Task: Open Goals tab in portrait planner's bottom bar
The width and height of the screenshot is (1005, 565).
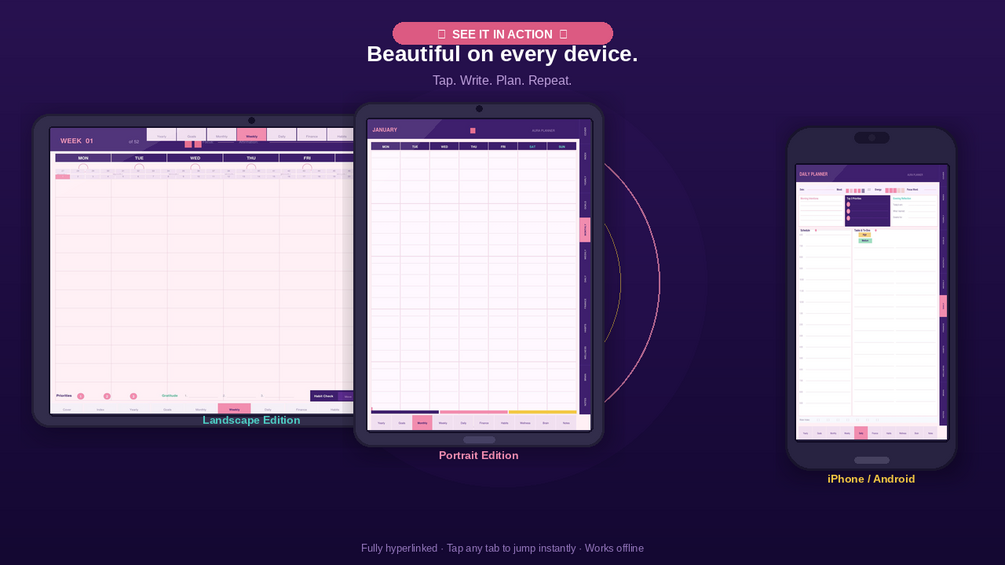Action: coord(402,423)
